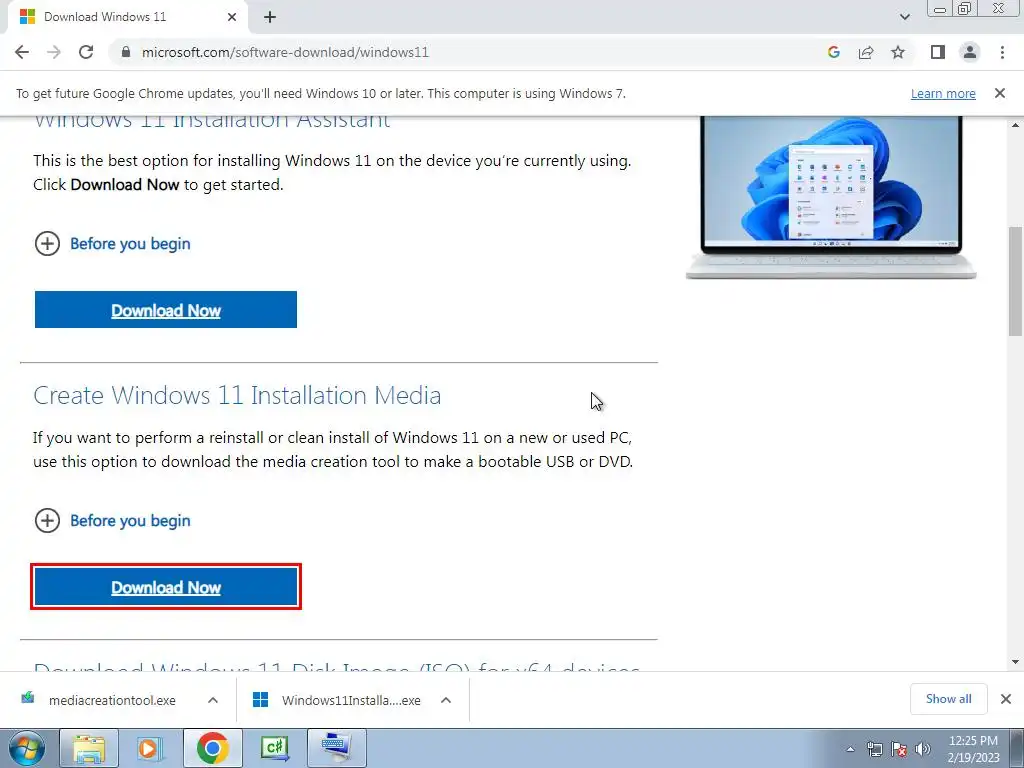Close the Download Windows 11 tab
Screen dimensions: 1024x768
232,17
